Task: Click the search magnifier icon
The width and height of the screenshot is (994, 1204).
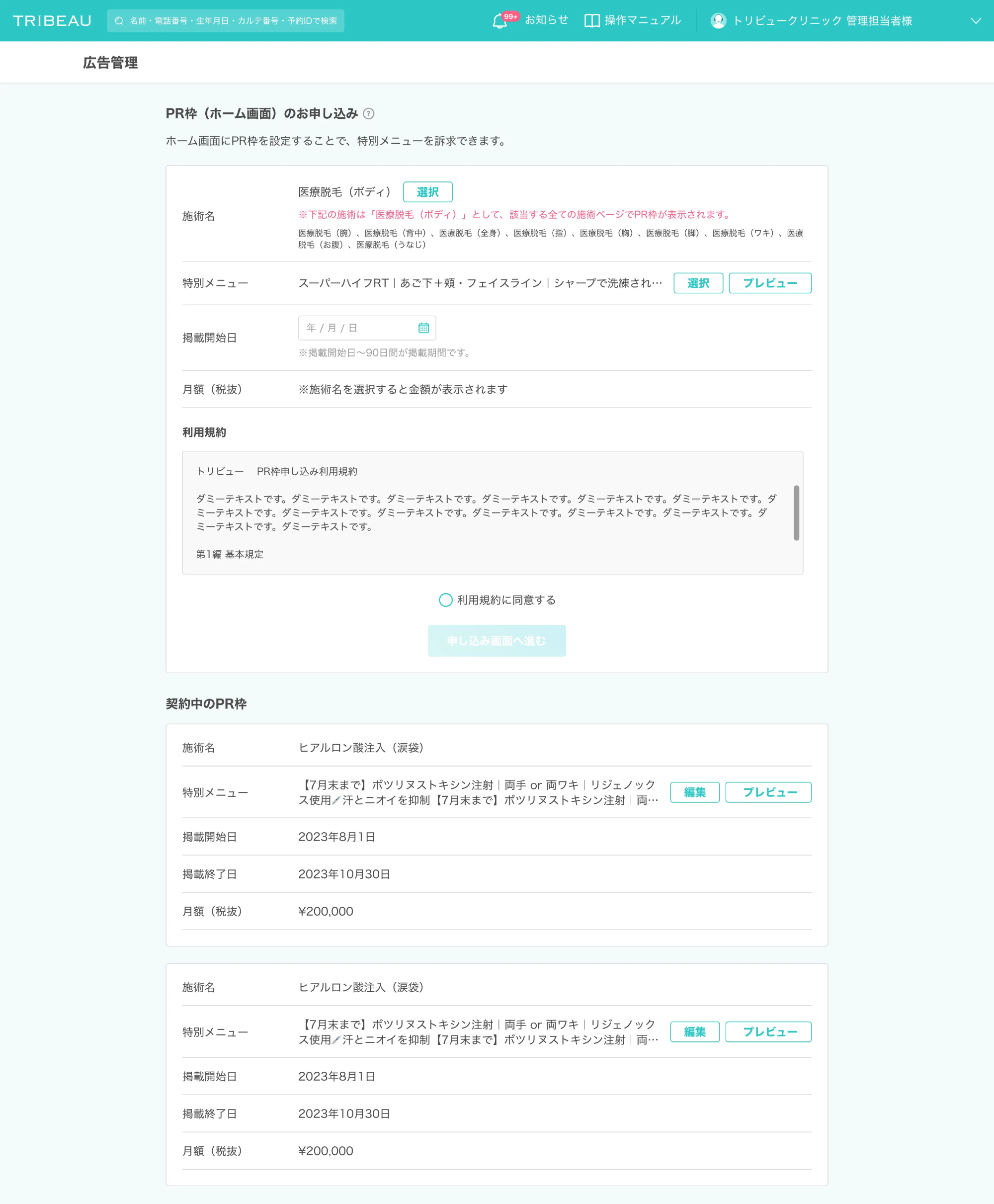Action: [119, 20]
